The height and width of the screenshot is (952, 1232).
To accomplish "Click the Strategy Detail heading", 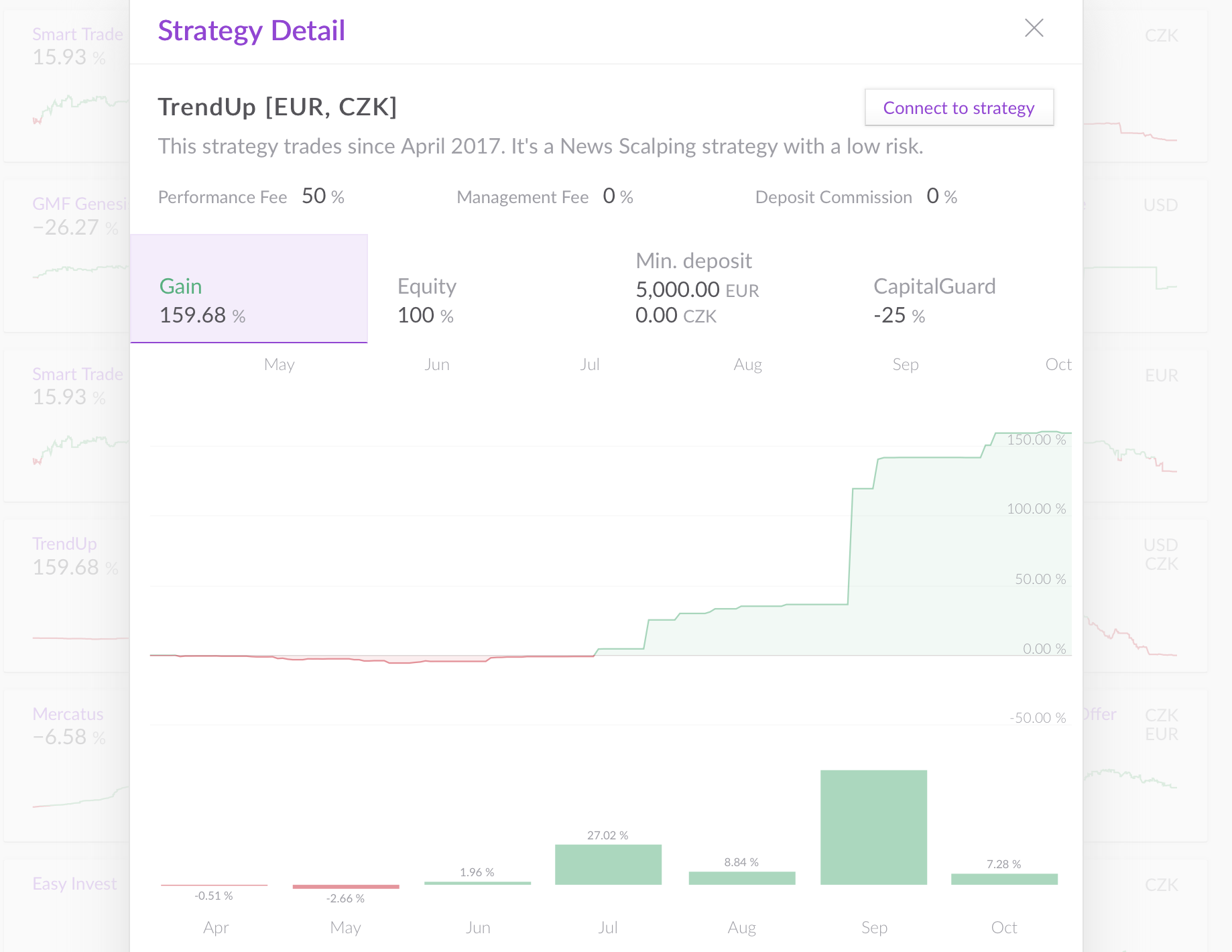I will coord(251,31).
